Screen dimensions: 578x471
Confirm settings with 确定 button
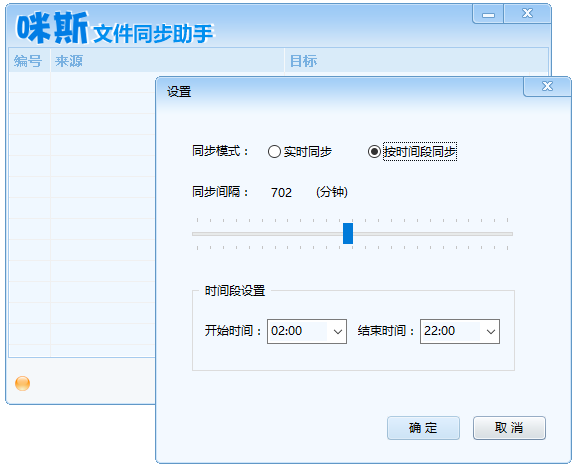(423, 428)
